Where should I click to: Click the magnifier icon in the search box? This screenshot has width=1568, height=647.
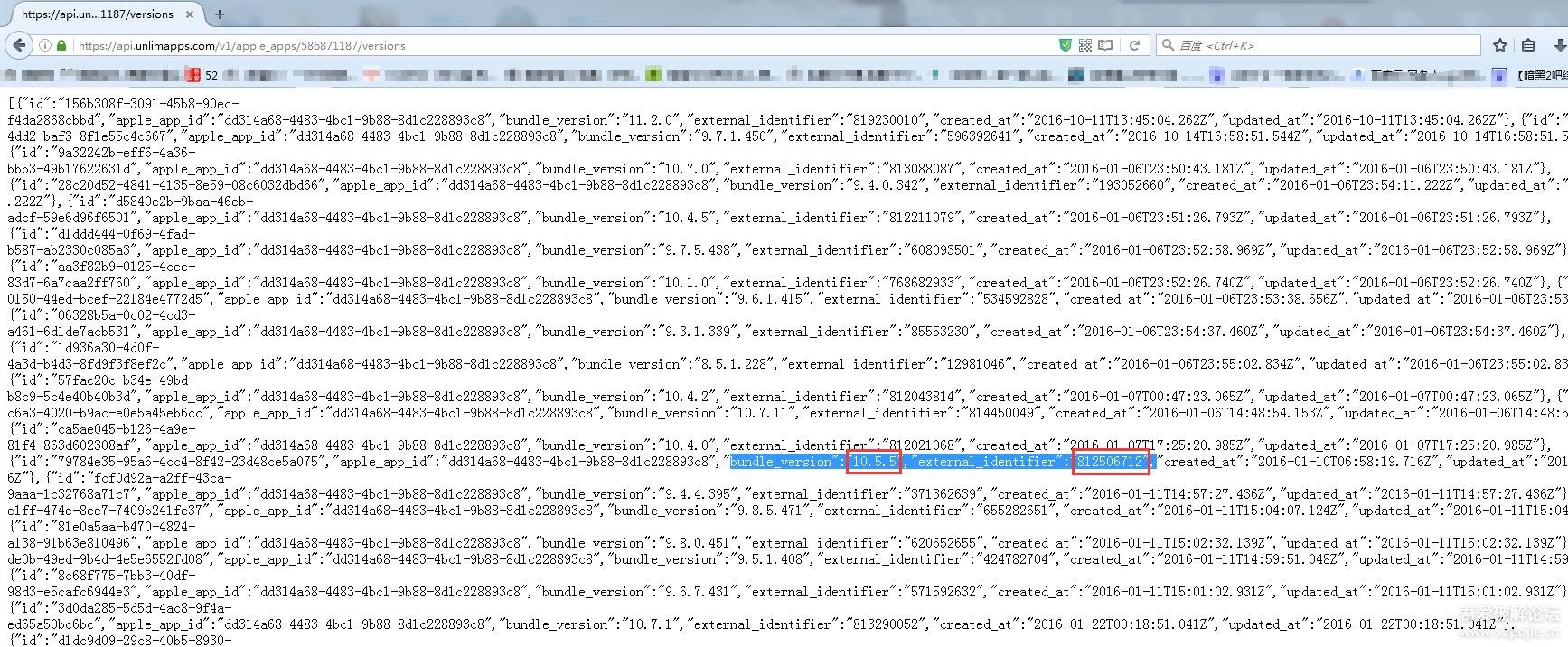pyautogui.click(x=1168, y=45)
